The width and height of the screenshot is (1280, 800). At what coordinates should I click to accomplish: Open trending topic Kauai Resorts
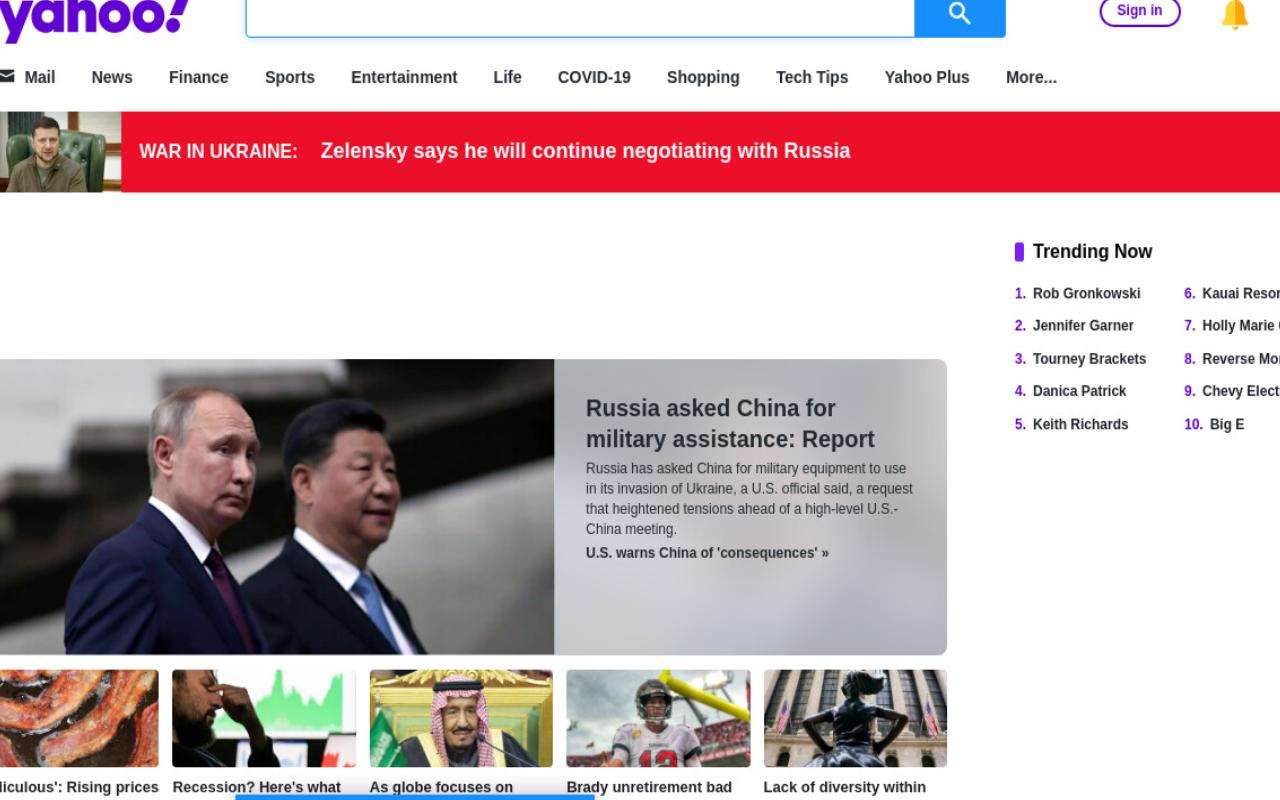click(1240, 293)
